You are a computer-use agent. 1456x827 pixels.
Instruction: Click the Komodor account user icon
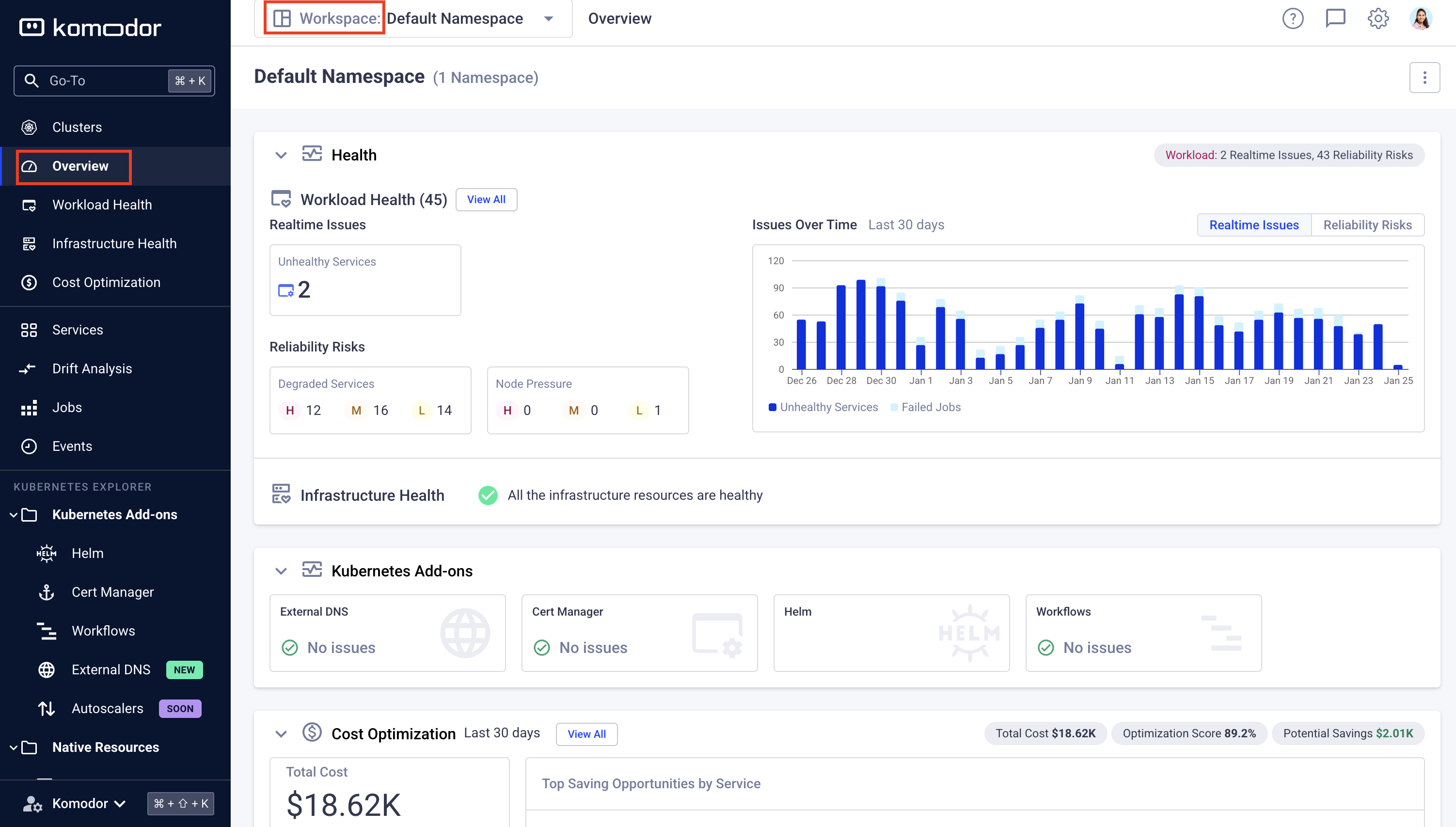tap(32, 803)
